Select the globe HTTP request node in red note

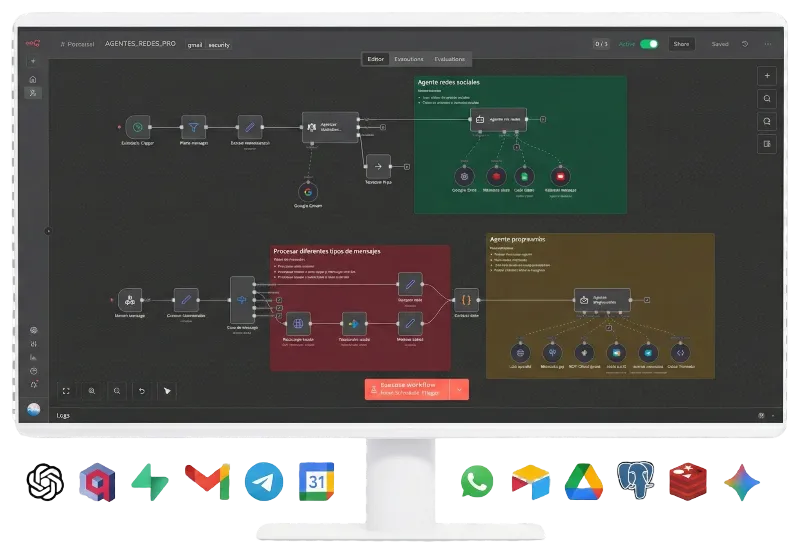click(298, 323)
